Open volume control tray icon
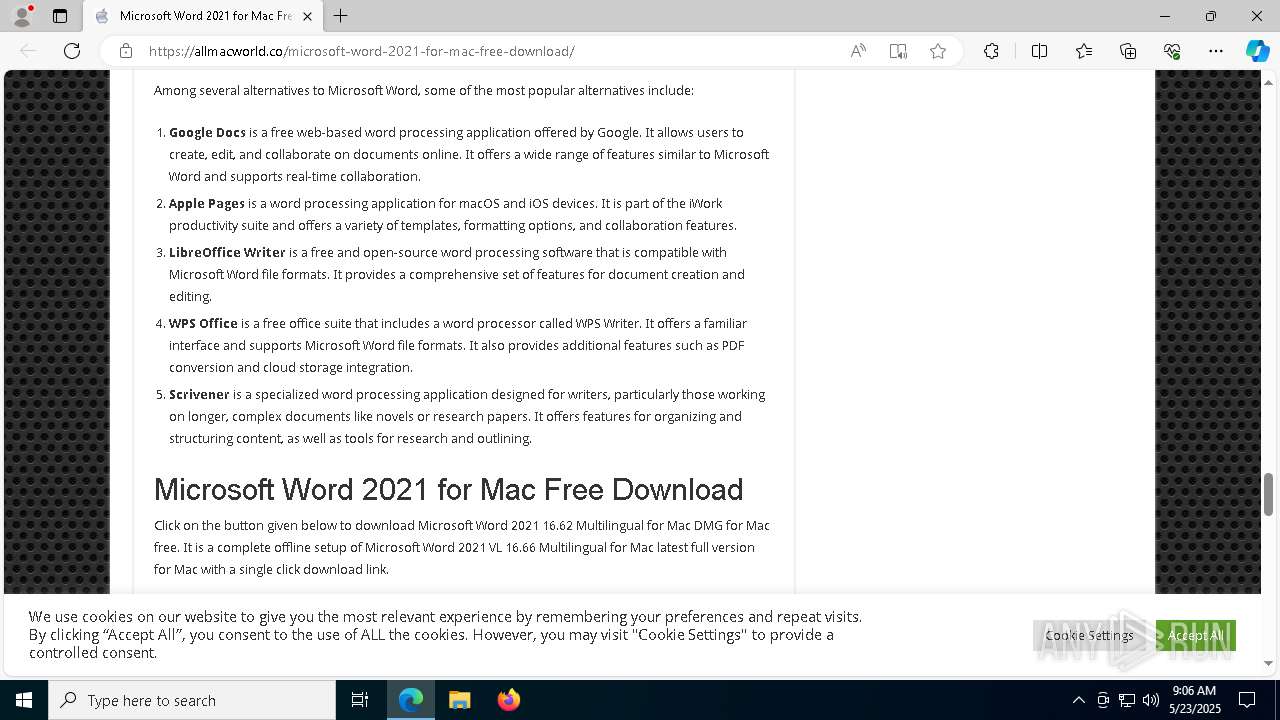Screen dimensions: 1280x720 pyautogui.click(x=1151, y=700)
